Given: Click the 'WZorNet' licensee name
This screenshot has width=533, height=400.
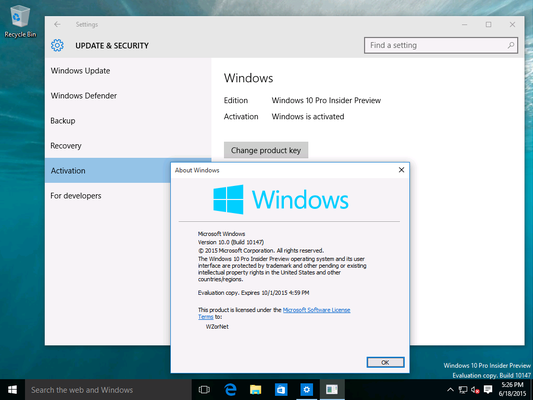Looking at the screenshot, I should point(217,327).
